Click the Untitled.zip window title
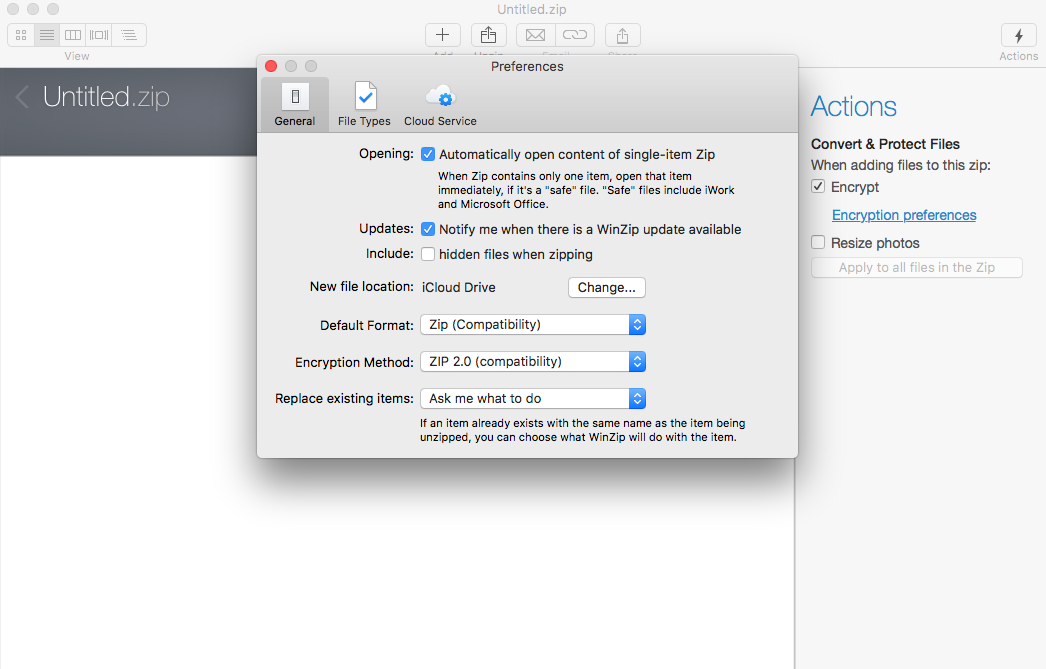 [x=532, y=9]
